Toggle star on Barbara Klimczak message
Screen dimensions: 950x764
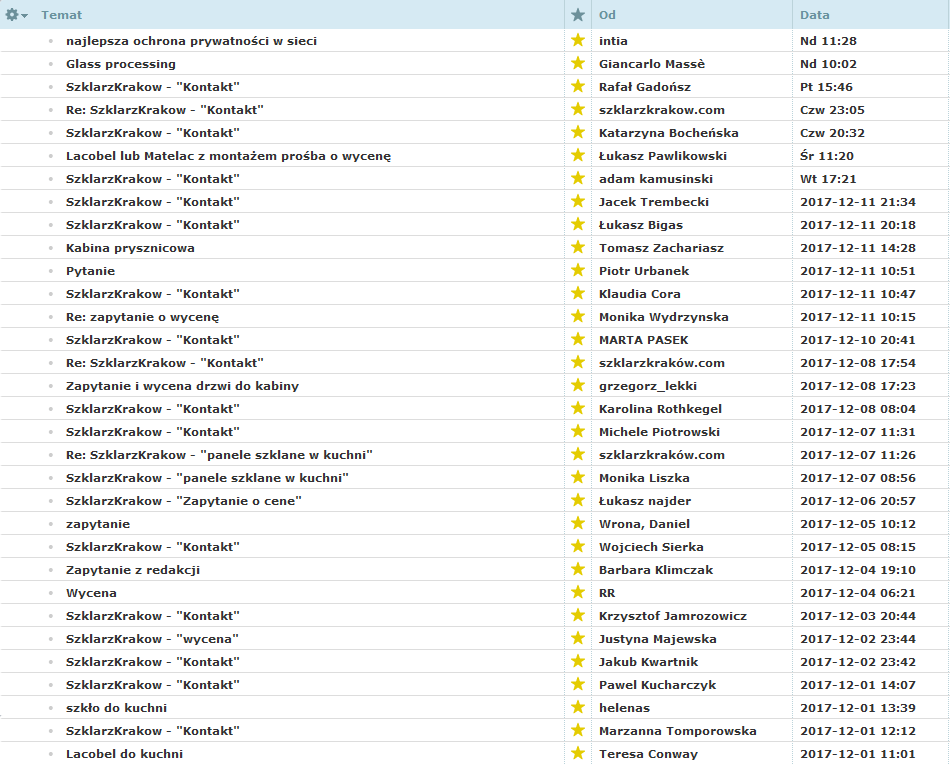[x=578, y=570]
